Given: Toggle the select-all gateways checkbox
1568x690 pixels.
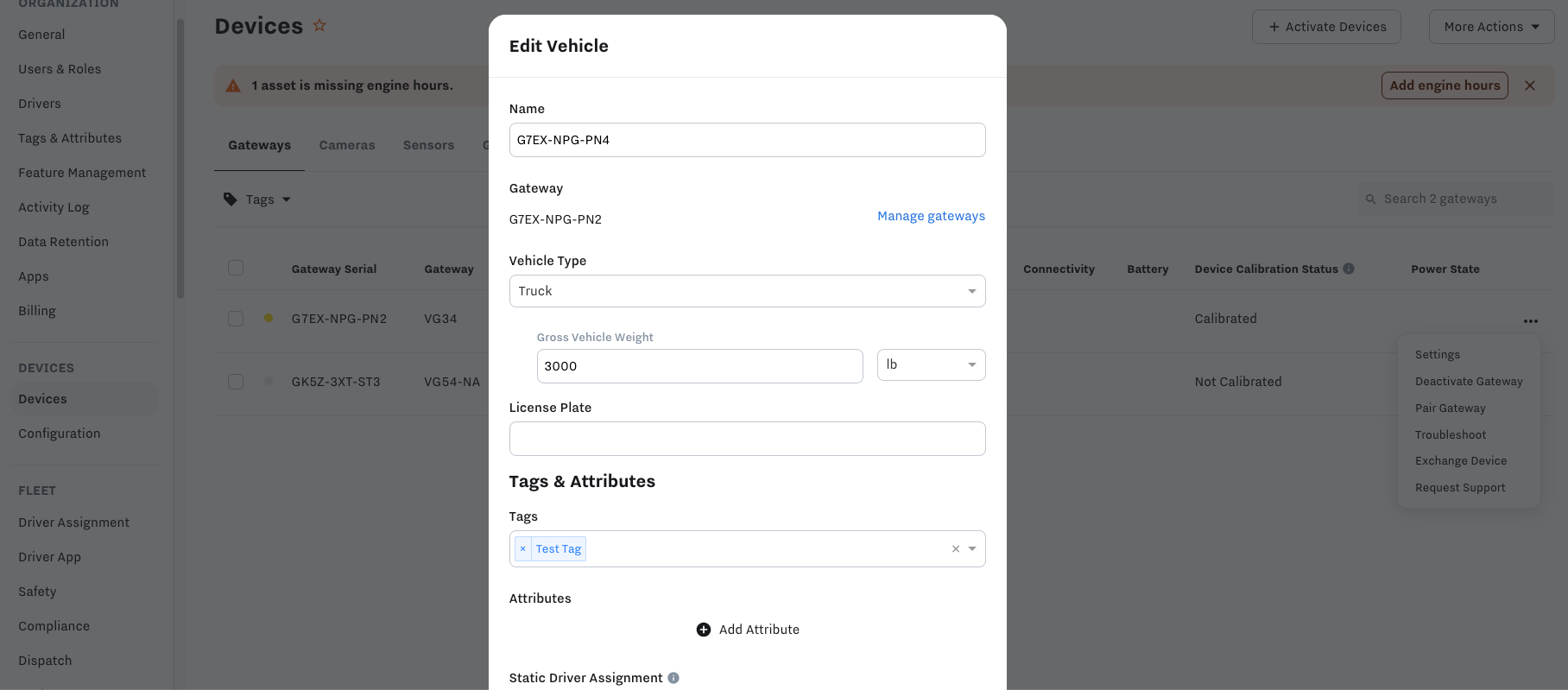Looking at the screenshot, I should coord(236,268).
